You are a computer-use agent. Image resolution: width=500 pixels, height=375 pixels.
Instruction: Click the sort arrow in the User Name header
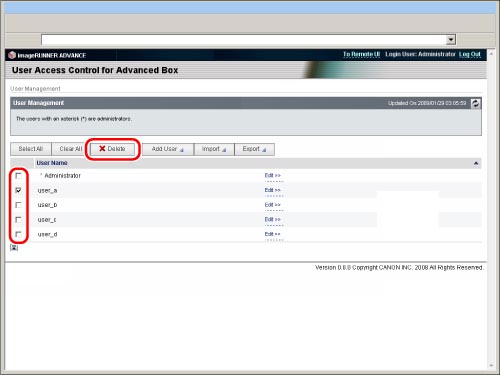click(476, 163)
